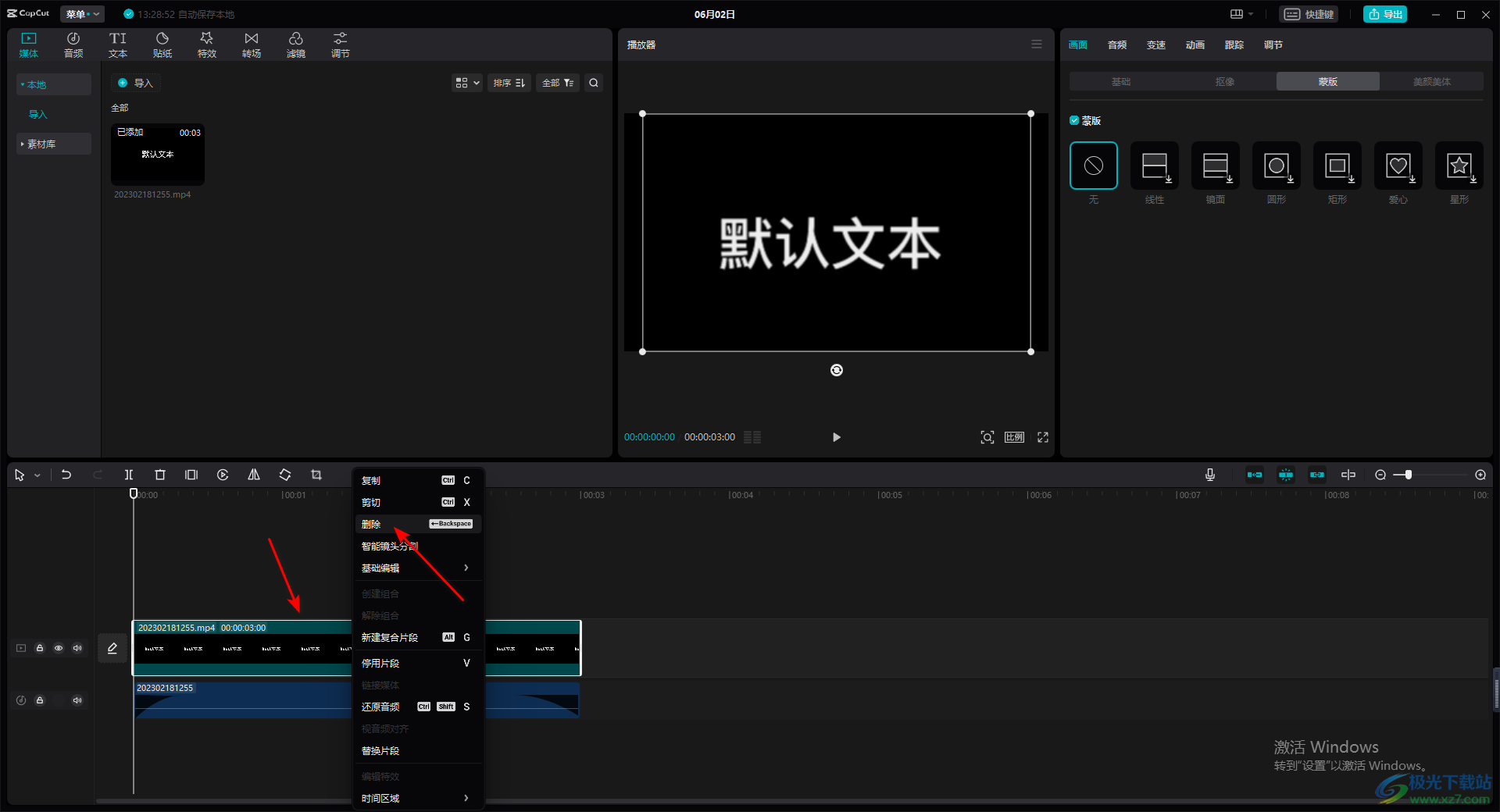The height and width of the screenshot is (812, 1500).
Task: Open the 排序 sort dropdown
Action: point(509,83)
